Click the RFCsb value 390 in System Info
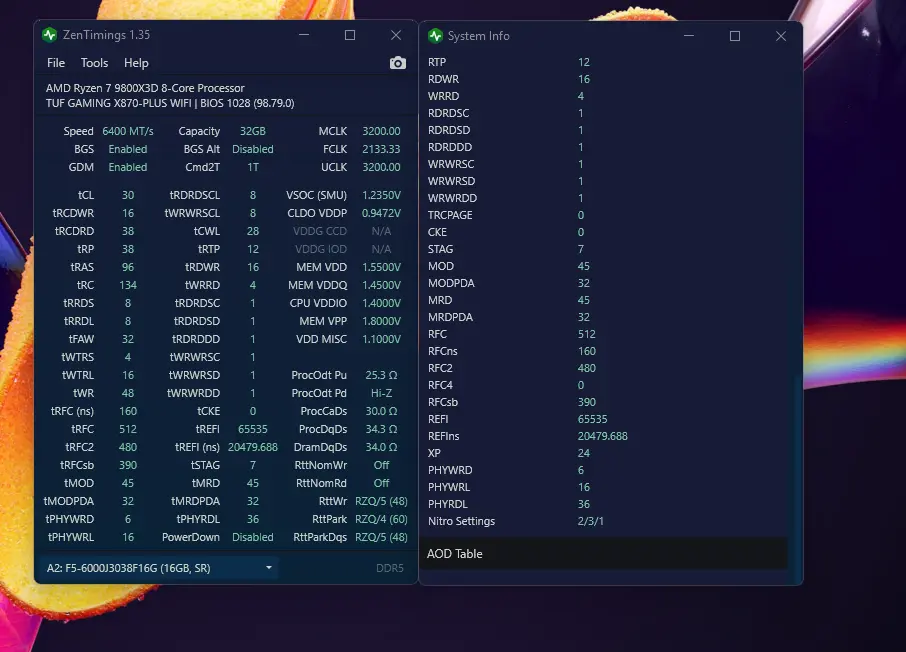 click(x=586, y=402)
